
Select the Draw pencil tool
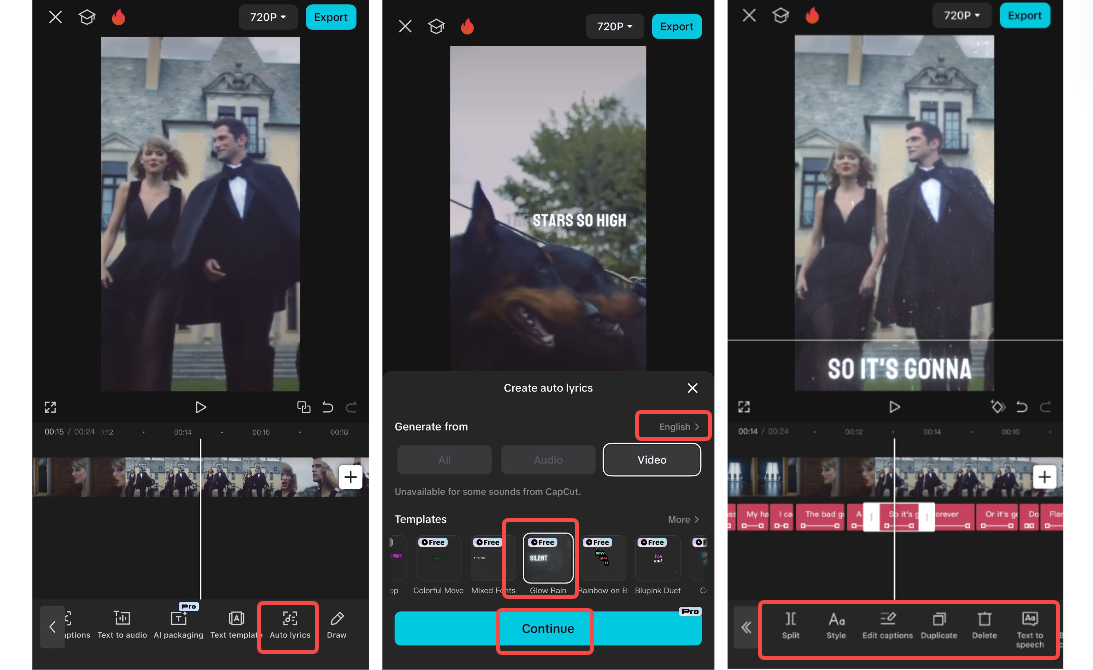tap(337, 625)
